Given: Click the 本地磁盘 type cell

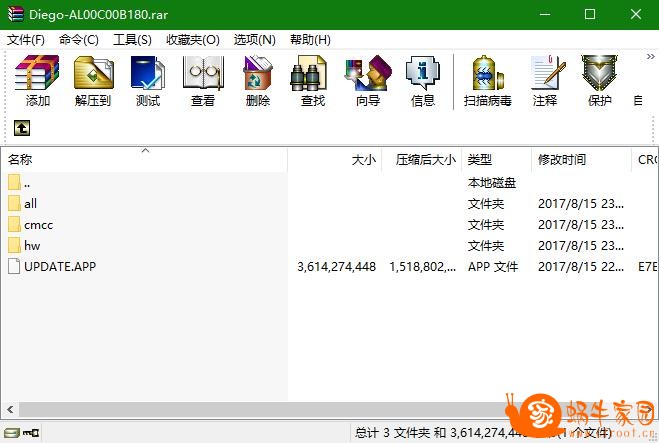Looking at the screenshot, I should click(492, 183).
